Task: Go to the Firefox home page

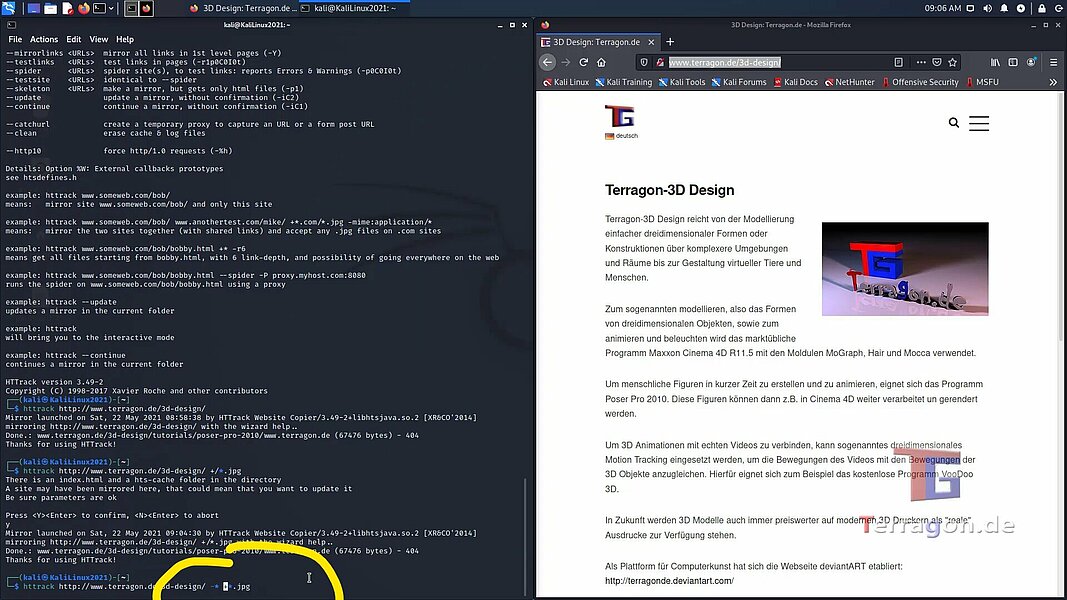Action: (601, 63)
